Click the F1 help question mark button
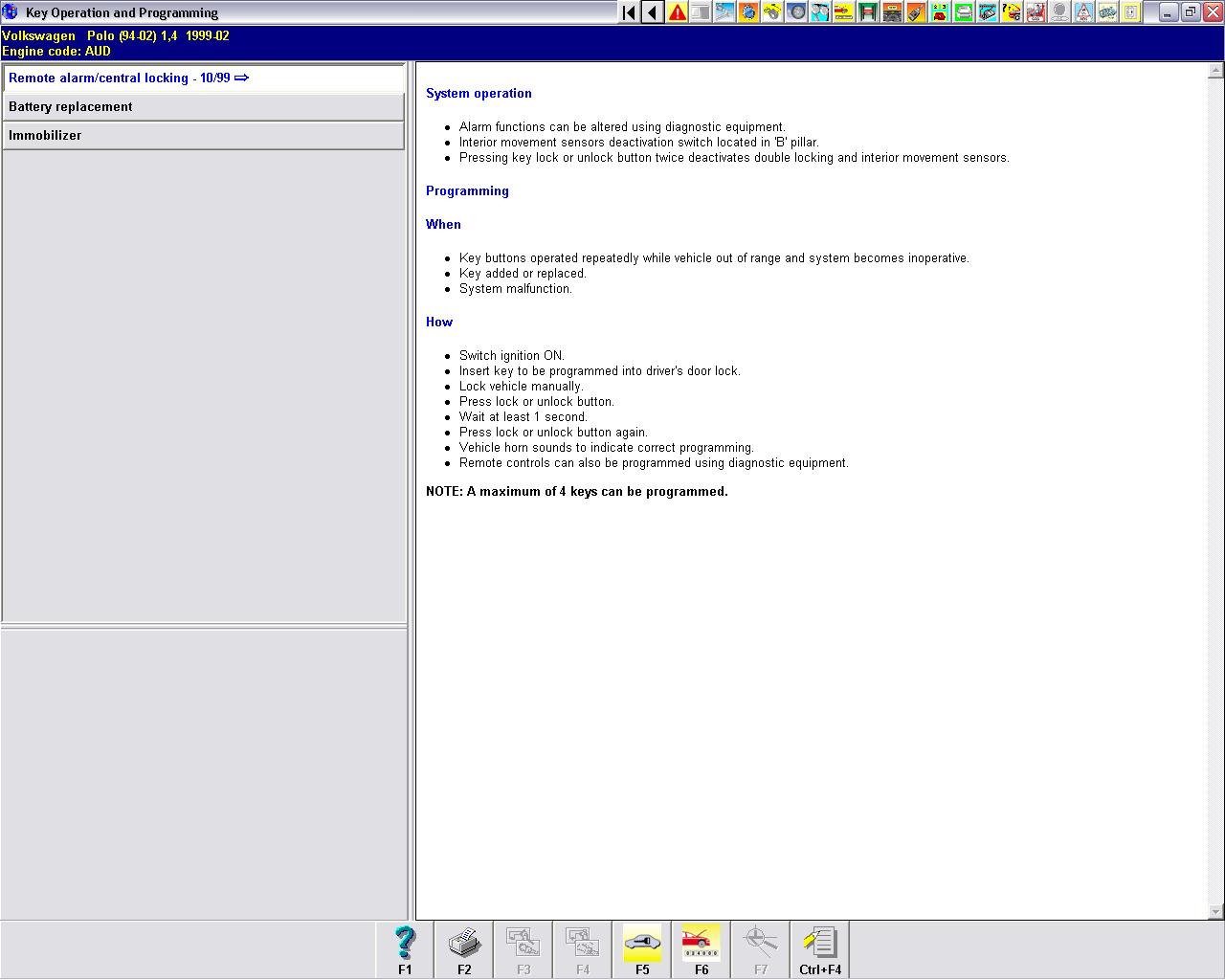 [405, 949]
